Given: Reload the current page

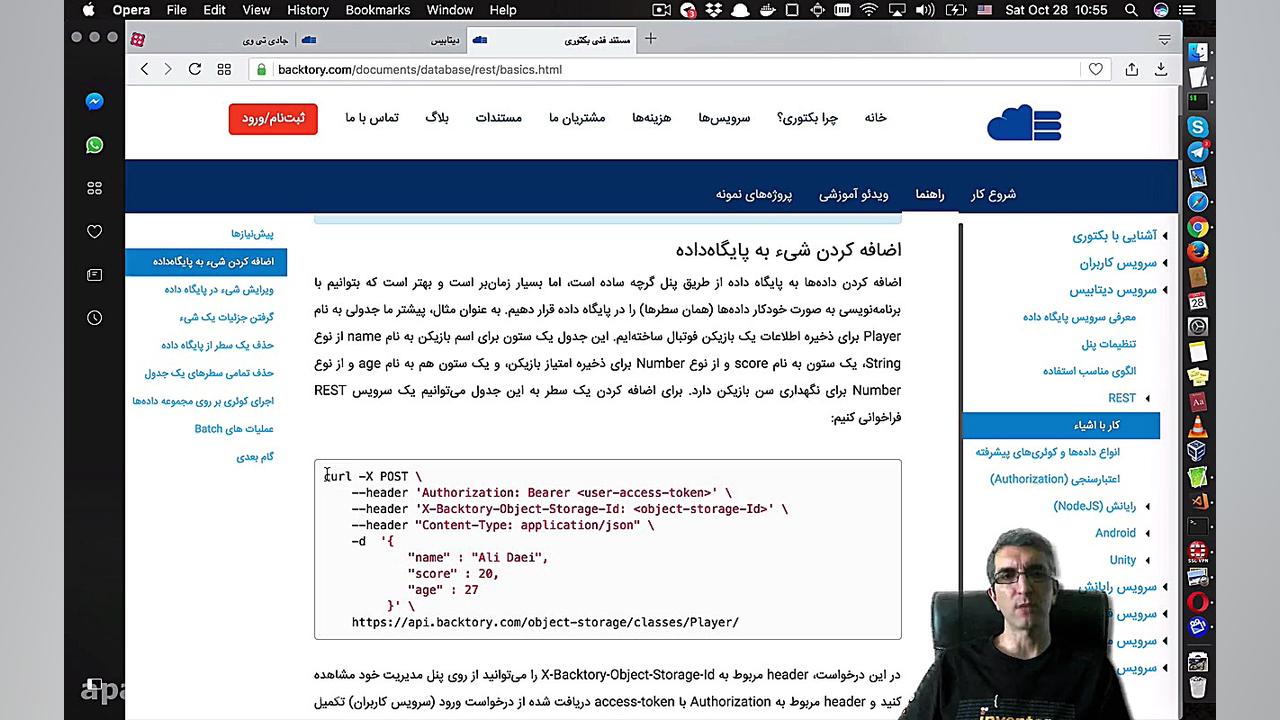Looking at the screenshot, I should pos(195,69).
